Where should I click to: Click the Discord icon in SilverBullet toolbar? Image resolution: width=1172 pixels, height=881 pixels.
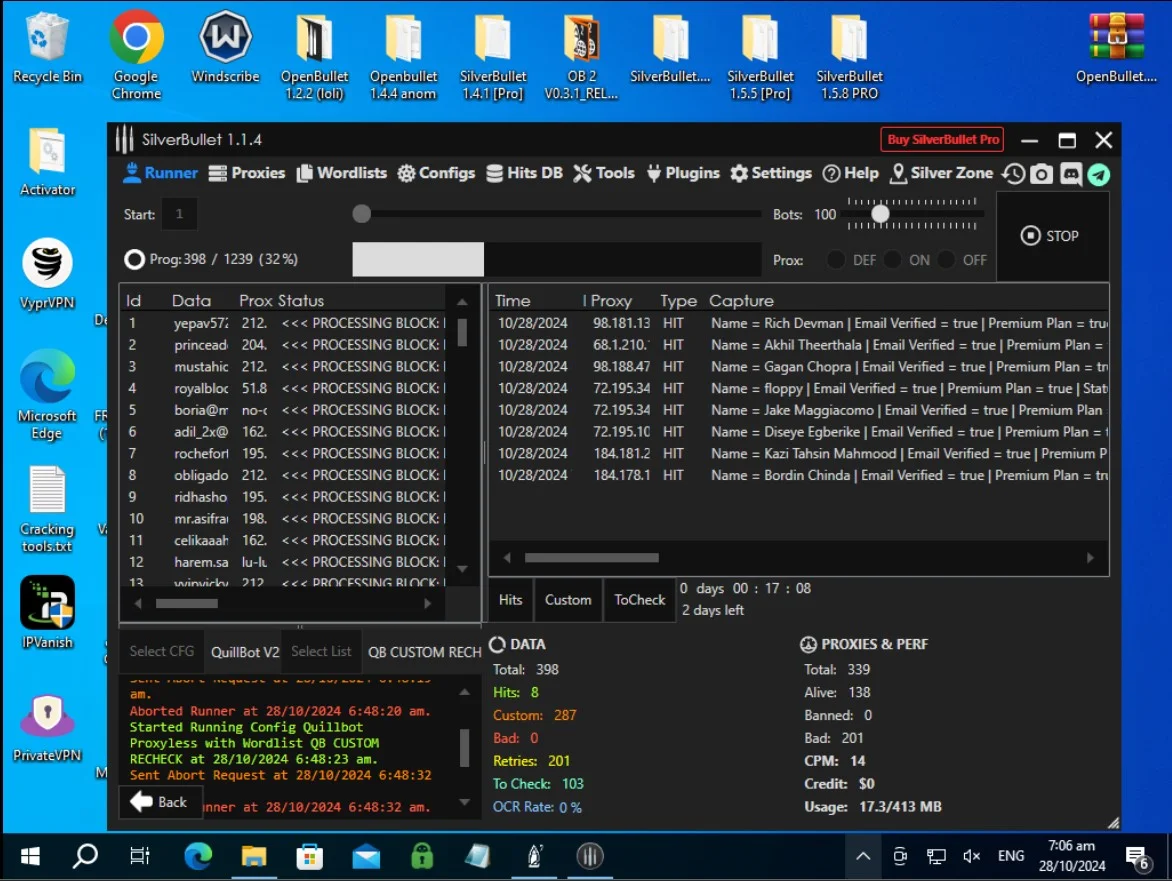coord(1070,174)
